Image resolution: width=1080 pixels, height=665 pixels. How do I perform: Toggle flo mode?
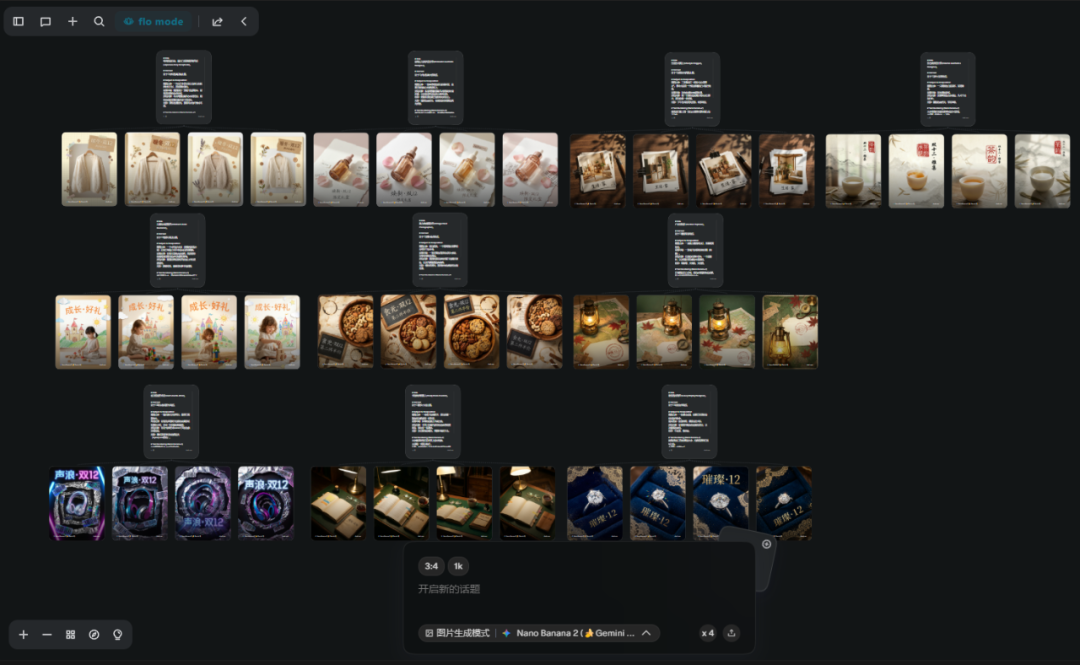(x=154, y=21)
